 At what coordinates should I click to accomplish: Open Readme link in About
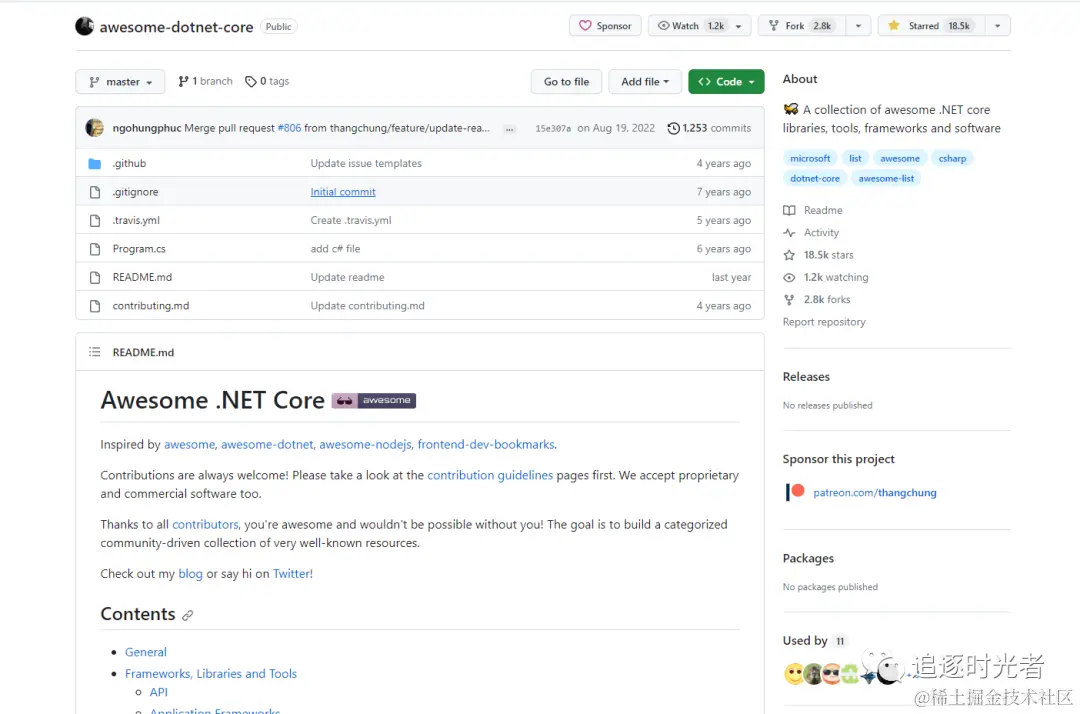[813, 210]
